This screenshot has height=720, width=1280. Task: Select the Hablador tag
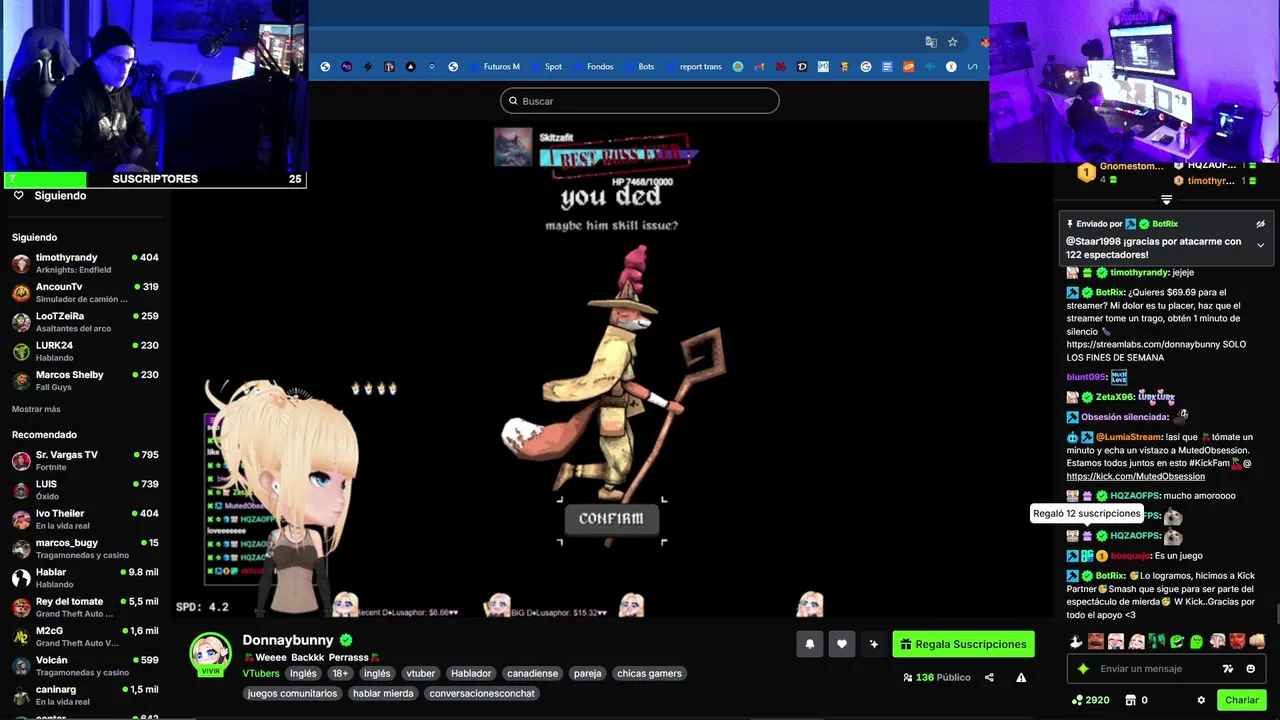(471, 674)
